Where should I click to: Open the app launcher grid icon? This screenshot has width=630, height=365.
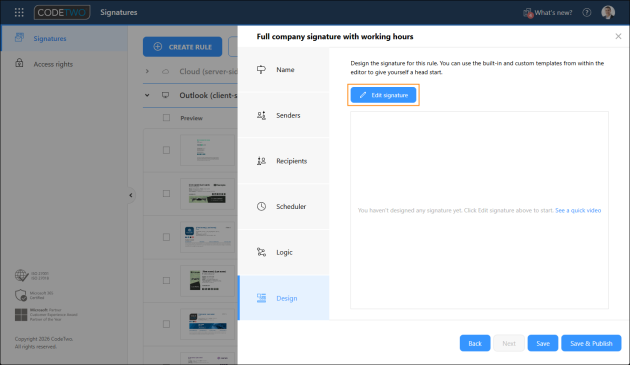click(x=19, y=12)
